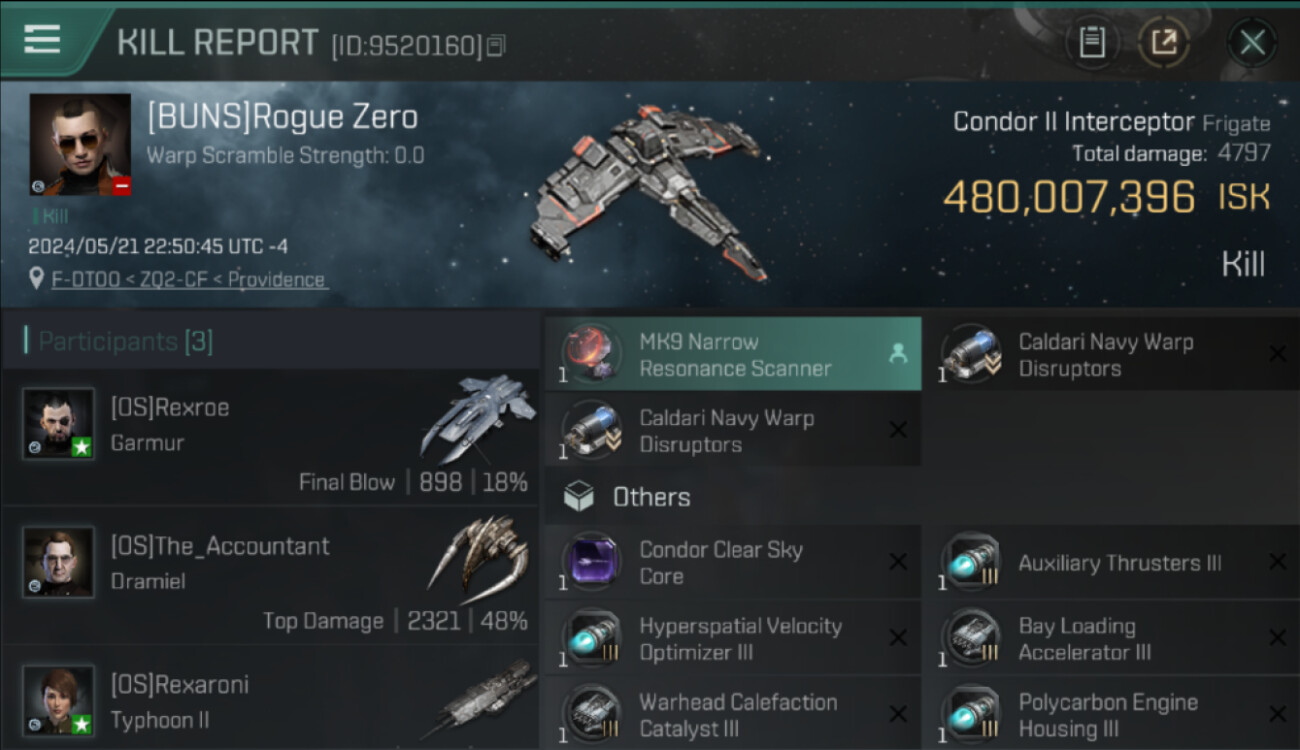Click Polycarbon Engine Housing III icon

pyautogui.click(x=971, y=713)
